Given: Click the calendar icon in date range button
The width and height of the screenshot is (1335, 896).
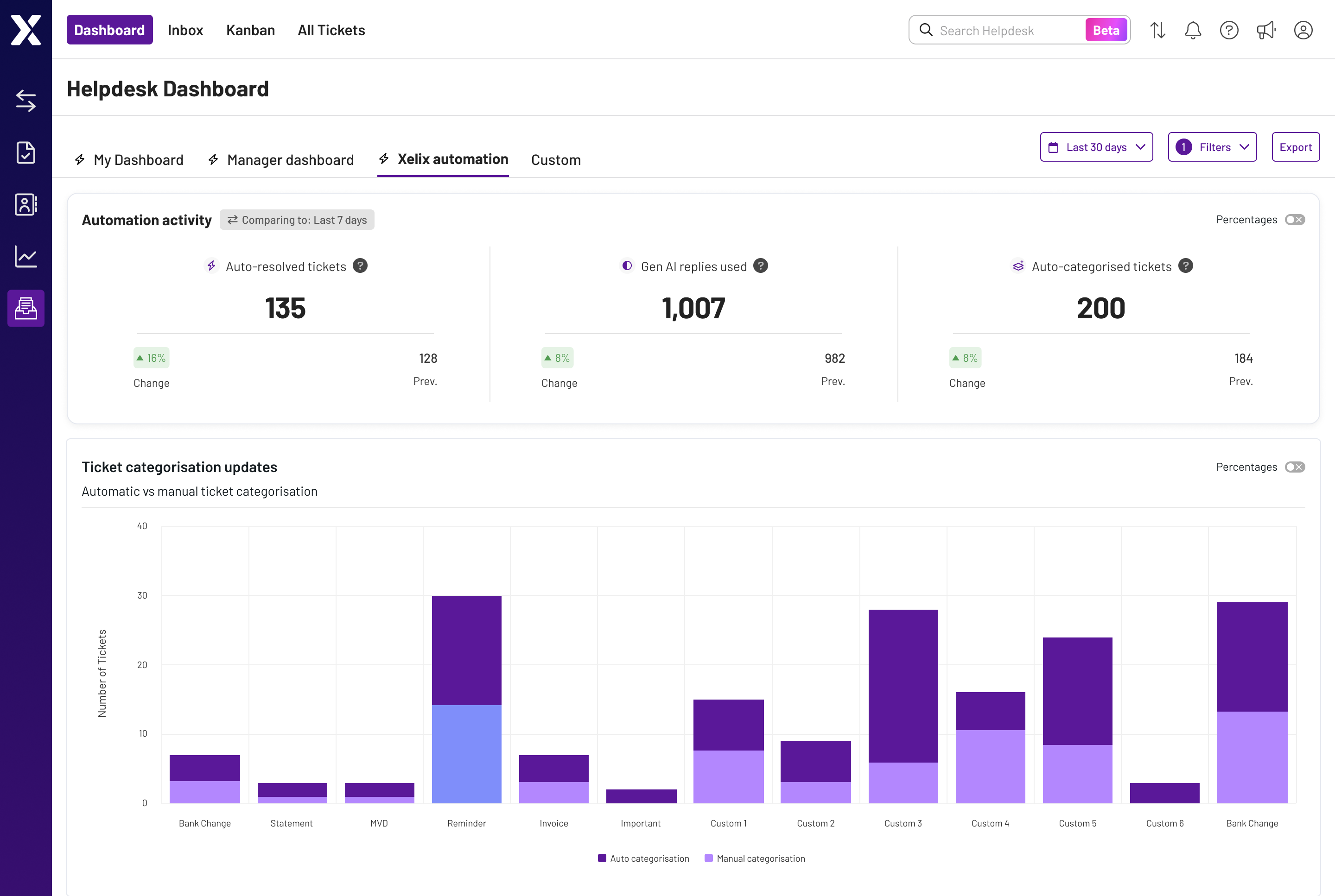Looking at the screenshot, I should click(x=1053, y=147).
